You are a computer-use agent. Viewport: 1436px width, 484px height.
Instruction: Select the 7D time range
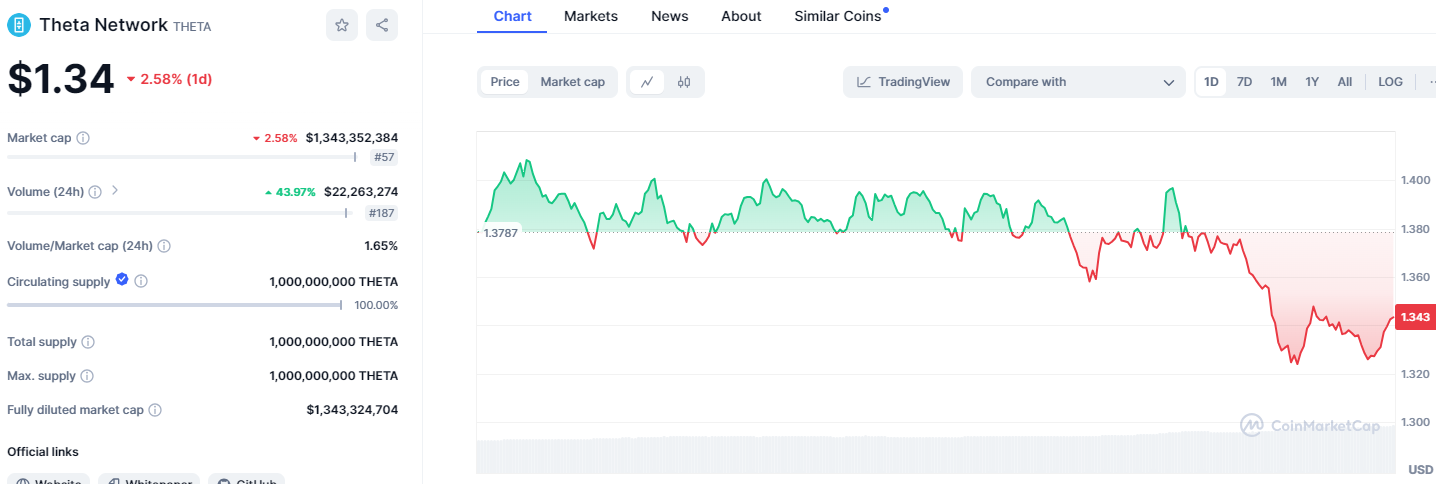(1244, 82)
